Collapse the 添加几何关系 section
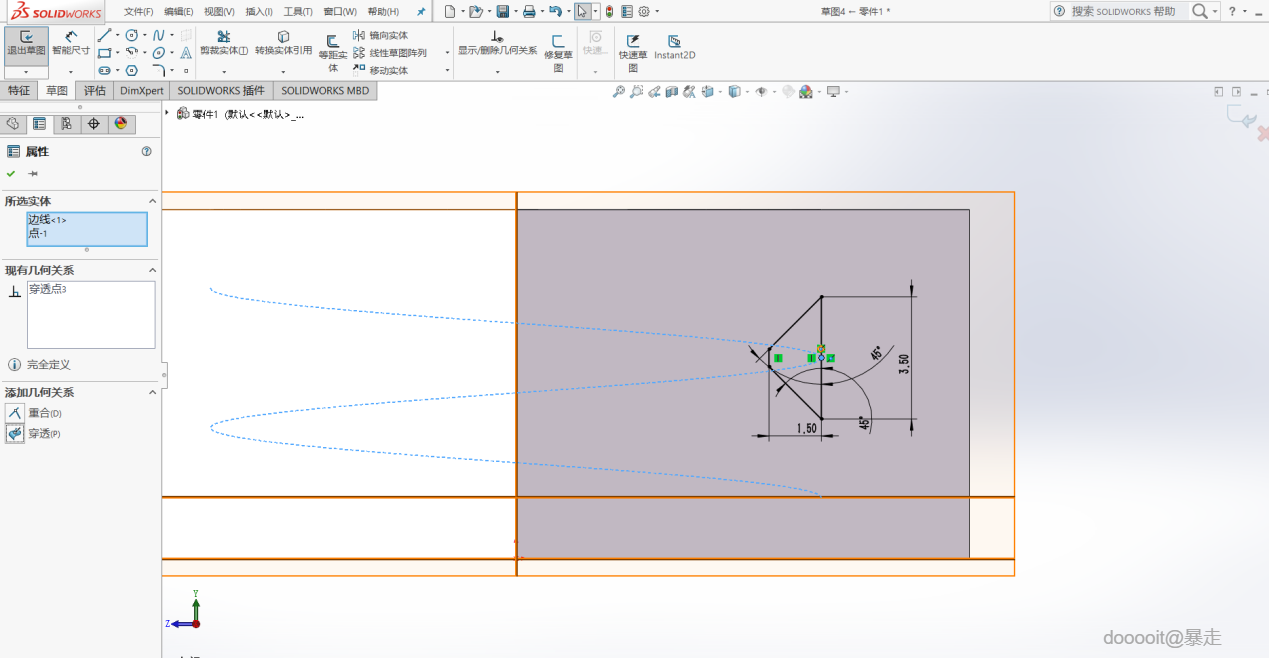 (153, 393)
